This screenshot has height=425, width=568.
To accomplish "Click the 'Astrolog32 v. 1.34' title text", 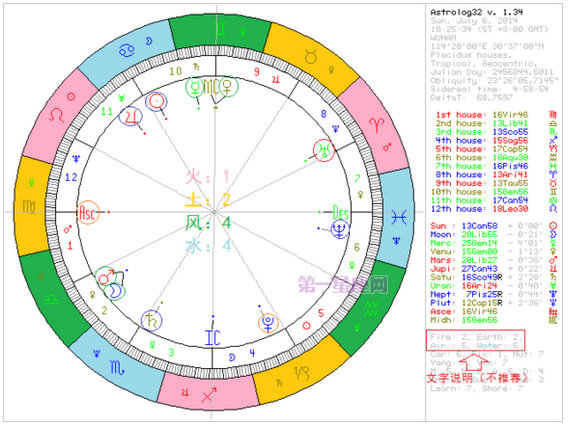I will [476, 12].
